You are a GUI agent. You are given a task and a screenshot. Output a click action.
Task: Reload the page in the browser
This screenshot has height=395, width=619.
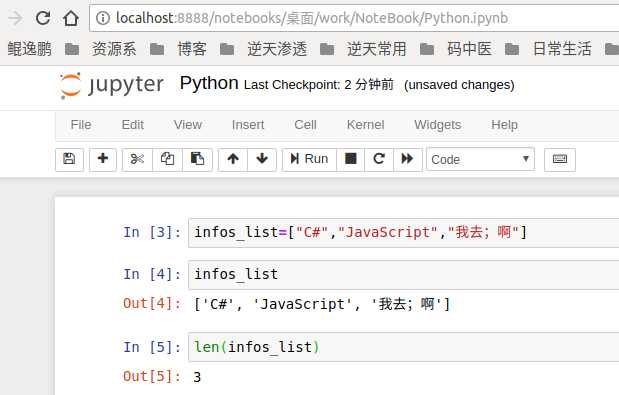pos(43,18)
